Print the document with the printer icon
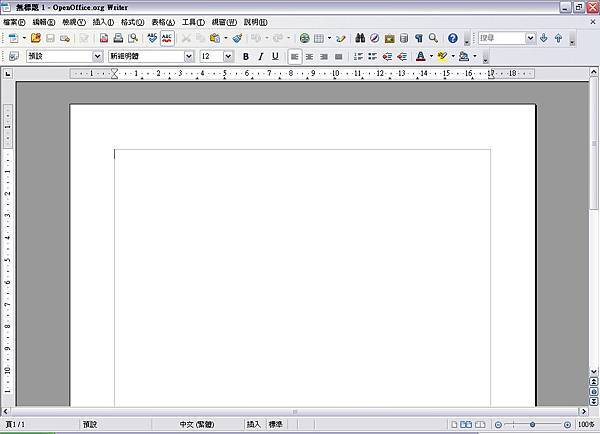The height and width of the screenshot is (434, 600). [x=118, y=38]
